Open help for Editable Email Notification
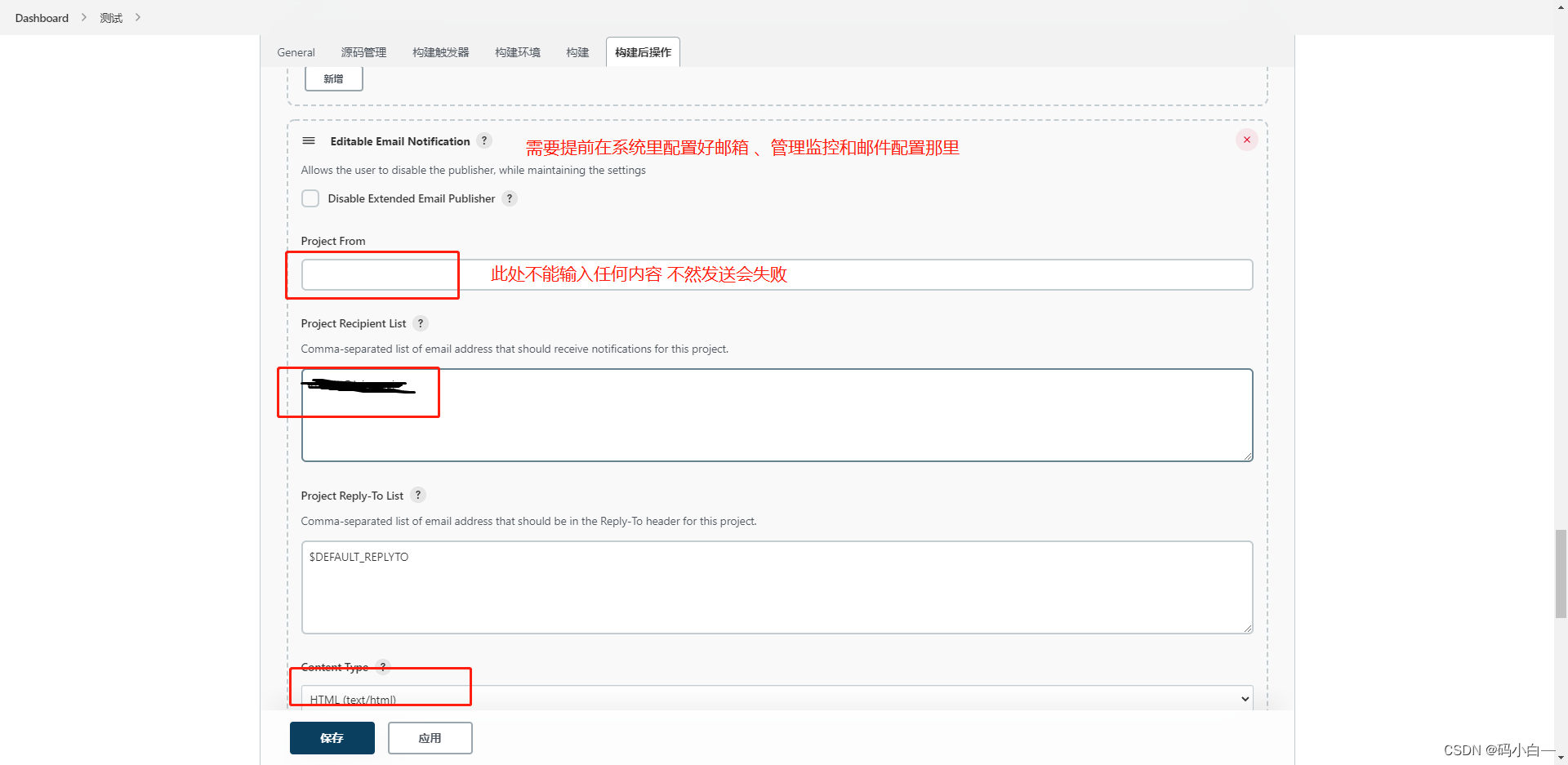 click(483, 140)
